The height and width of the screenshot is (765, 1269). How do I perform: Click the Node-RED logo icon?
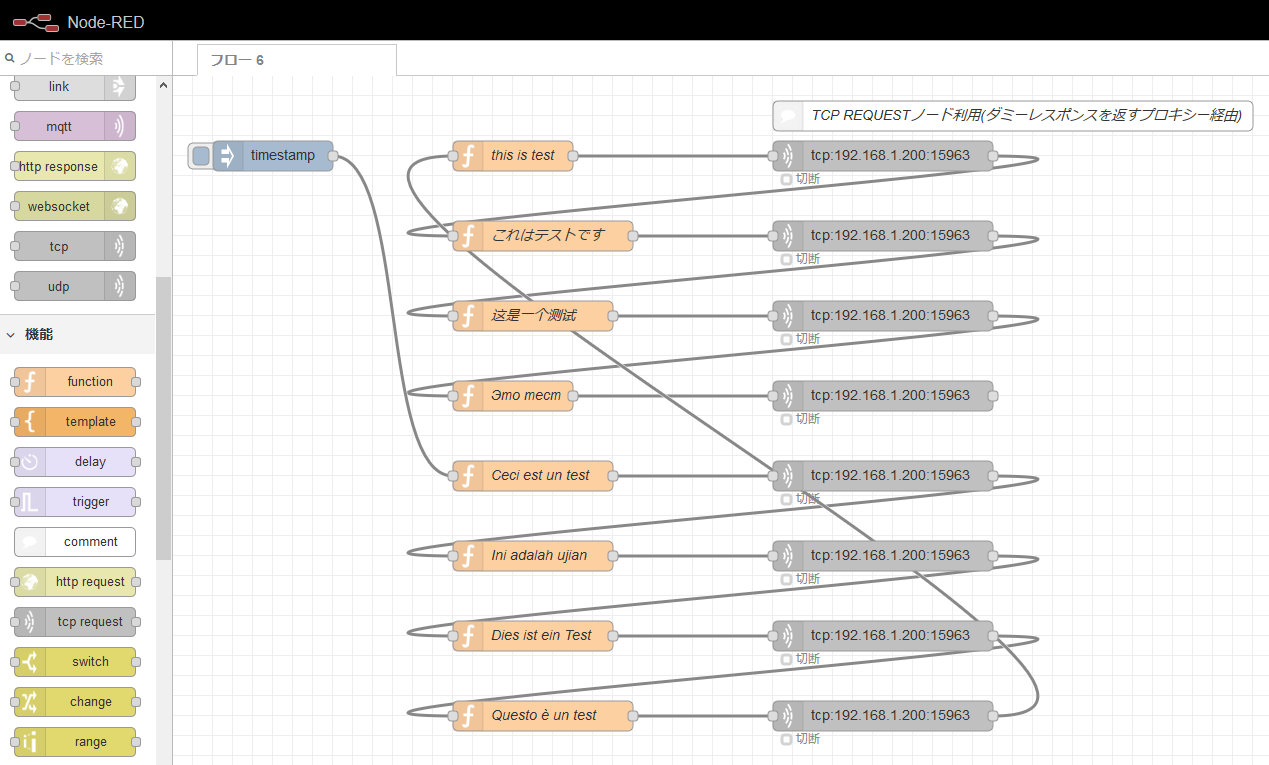35,21
